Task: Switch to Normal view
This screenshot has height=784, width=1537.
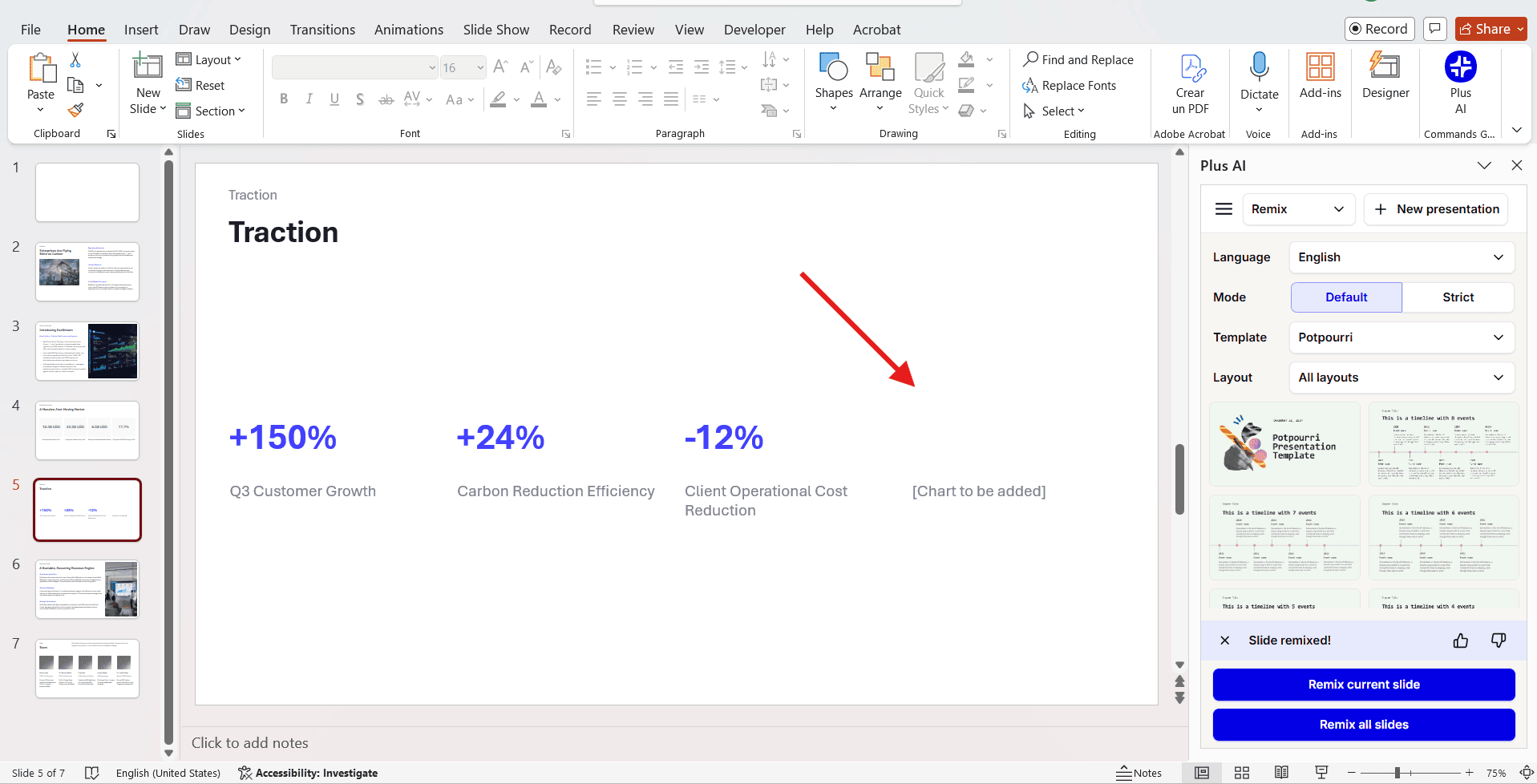Action: coord(1202,773)
